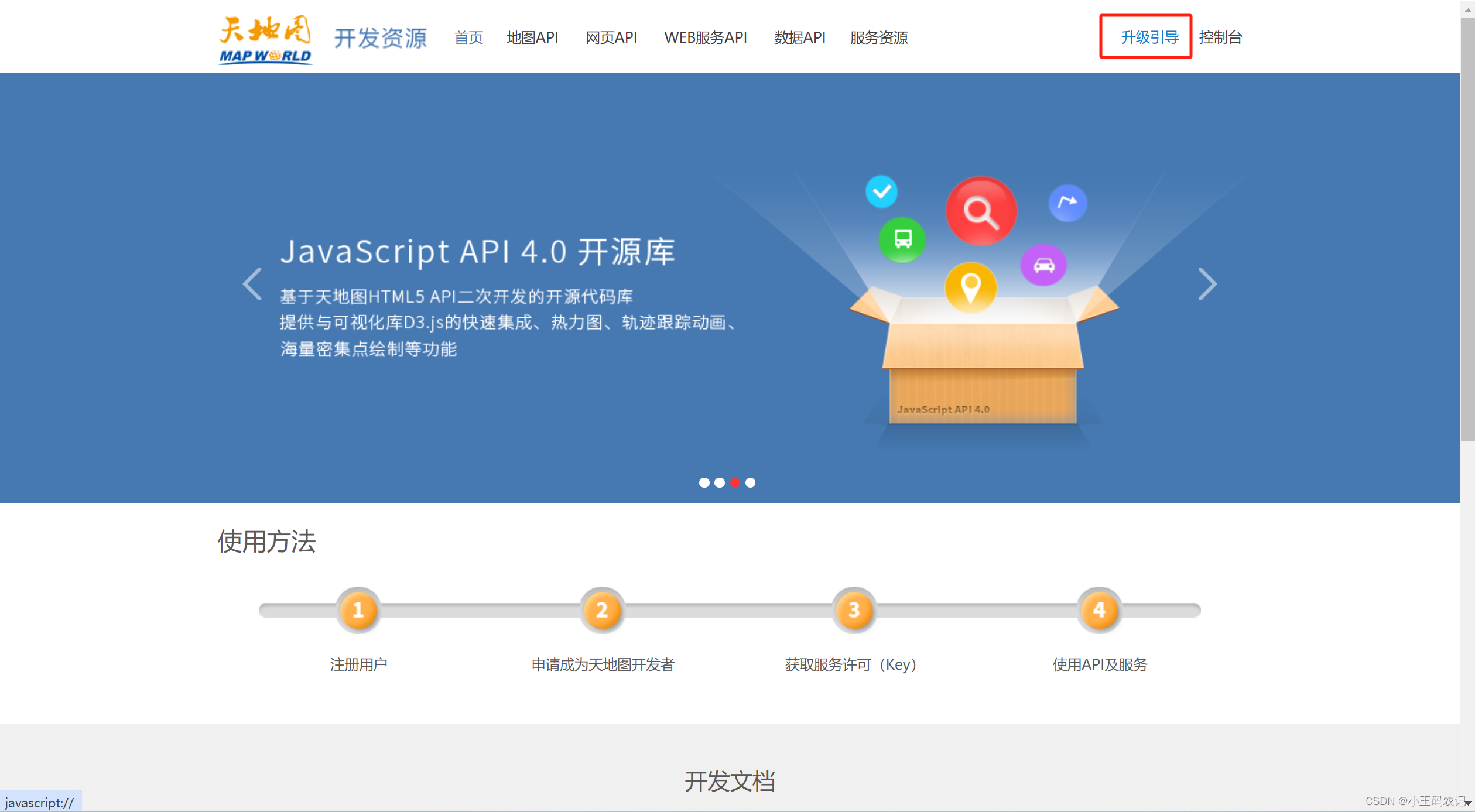Open the 控制台 link

(x=1220, y=37)
